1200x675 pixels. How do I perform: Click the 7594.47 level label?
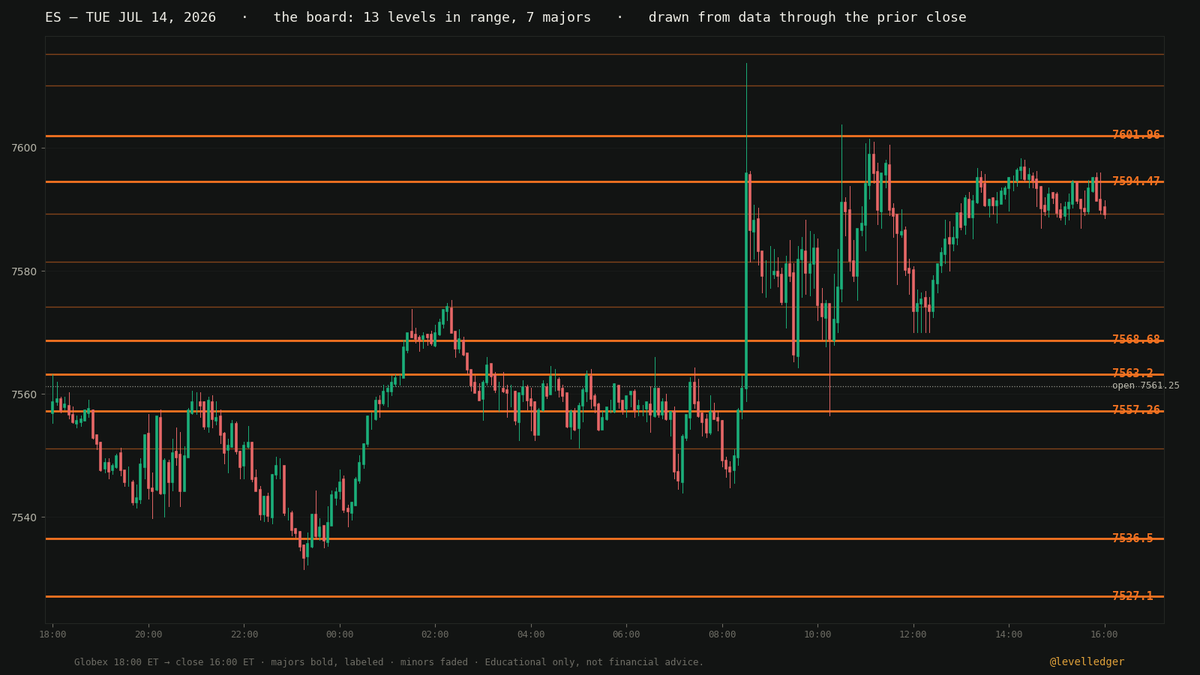[1136, 181]
